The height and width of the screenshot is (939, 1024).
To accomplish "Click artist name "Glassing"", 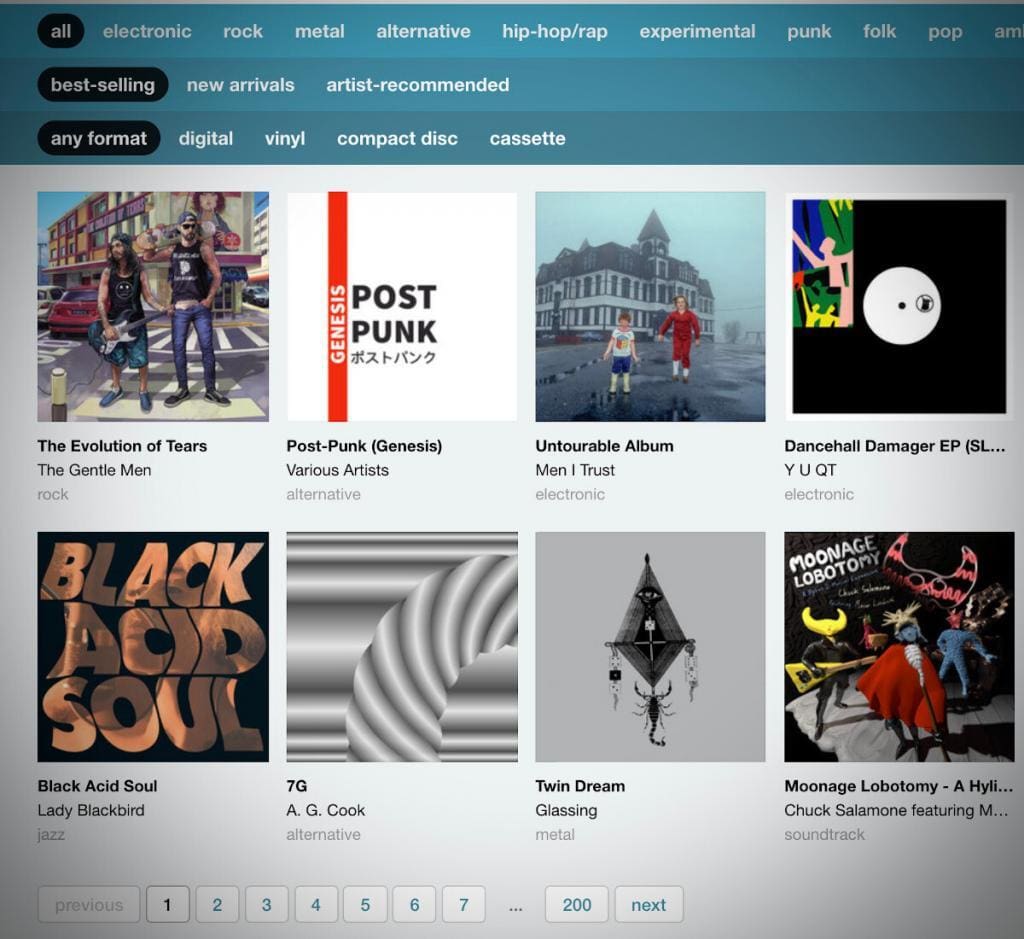I will pyautogui.click(x=566, y=810).
